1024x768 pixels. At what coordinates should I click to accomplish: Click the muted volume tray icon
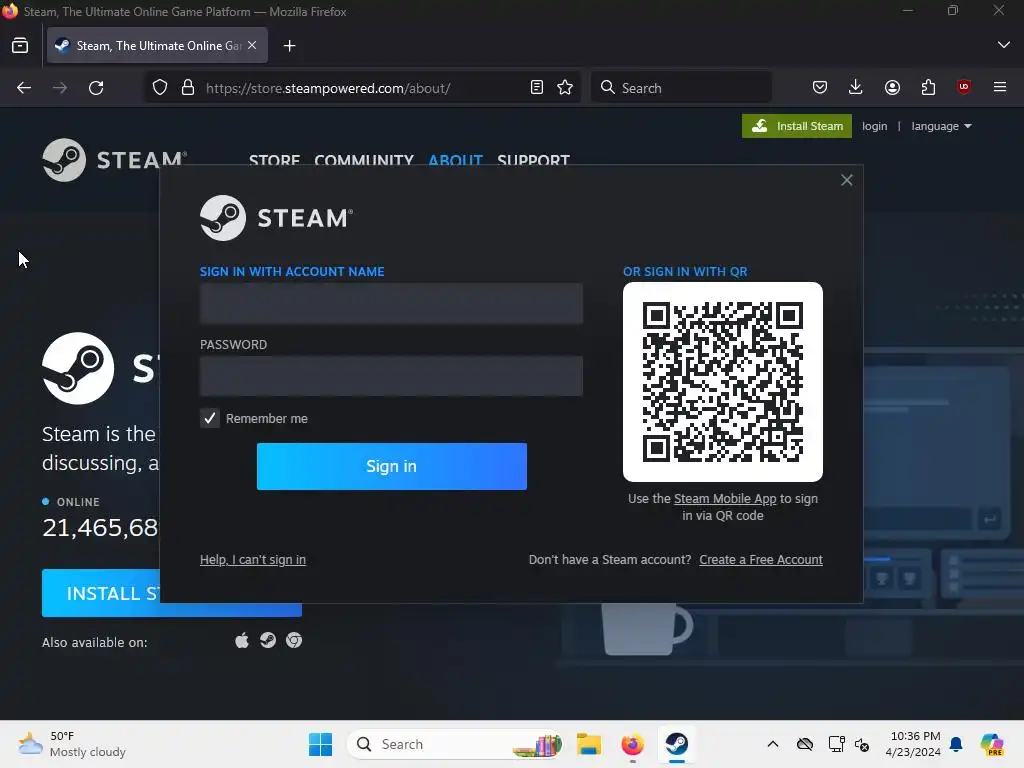(x=862, y=744)
